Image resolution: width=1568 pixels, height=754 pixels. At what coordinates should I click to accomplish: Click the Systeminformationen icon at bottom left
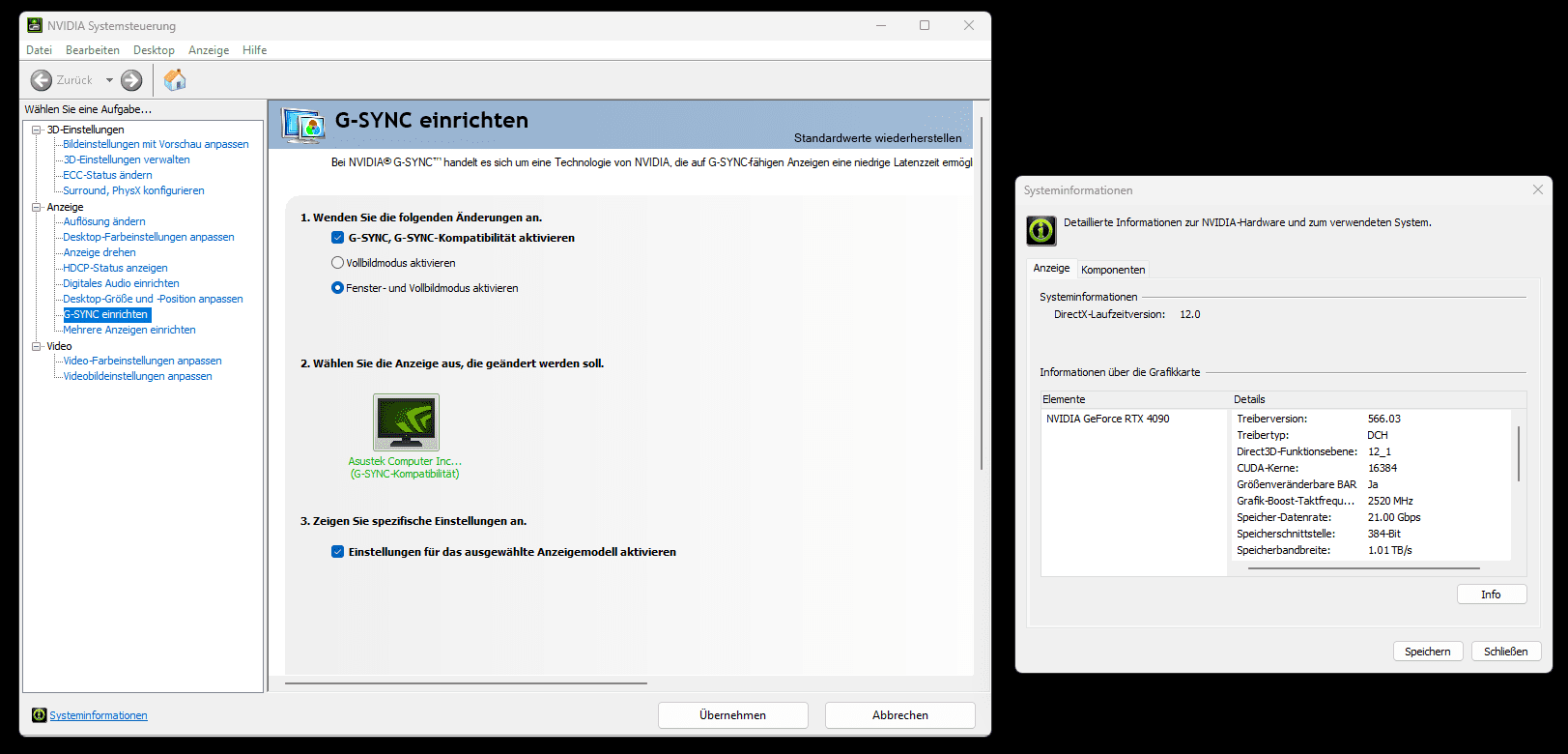(x=39, y=715)
